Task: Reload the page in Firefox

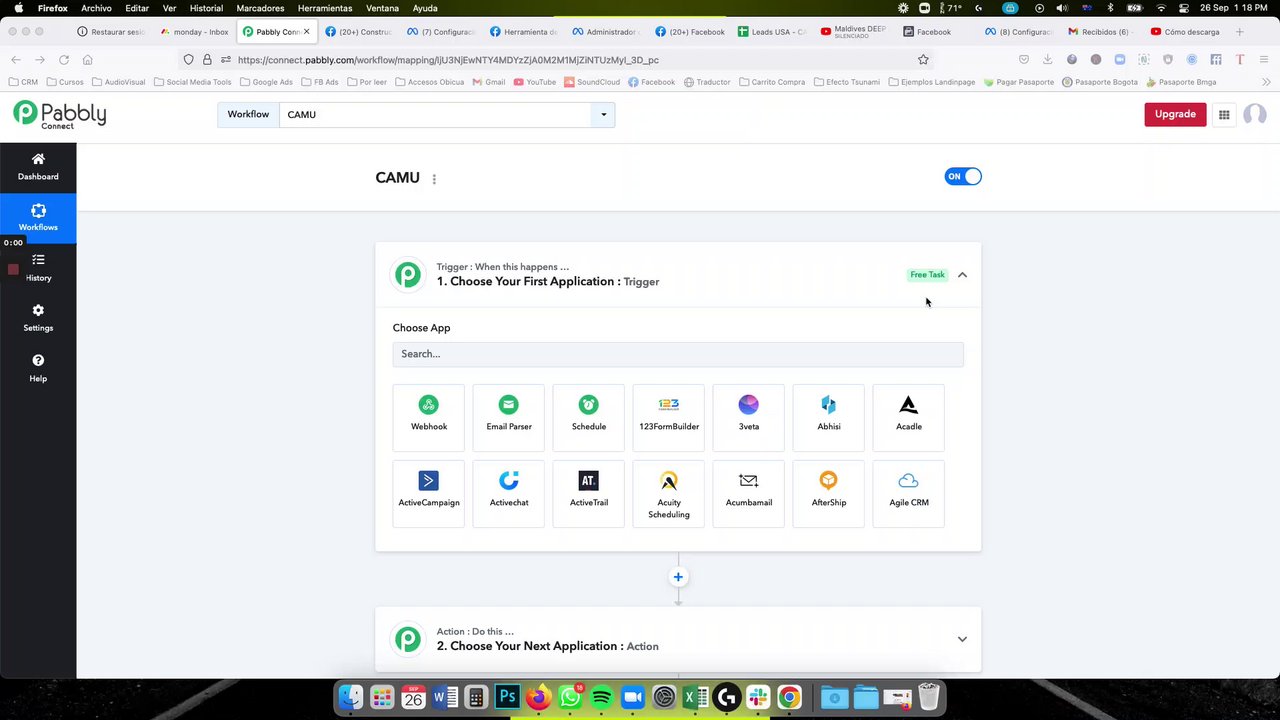Action: point(64,60)
